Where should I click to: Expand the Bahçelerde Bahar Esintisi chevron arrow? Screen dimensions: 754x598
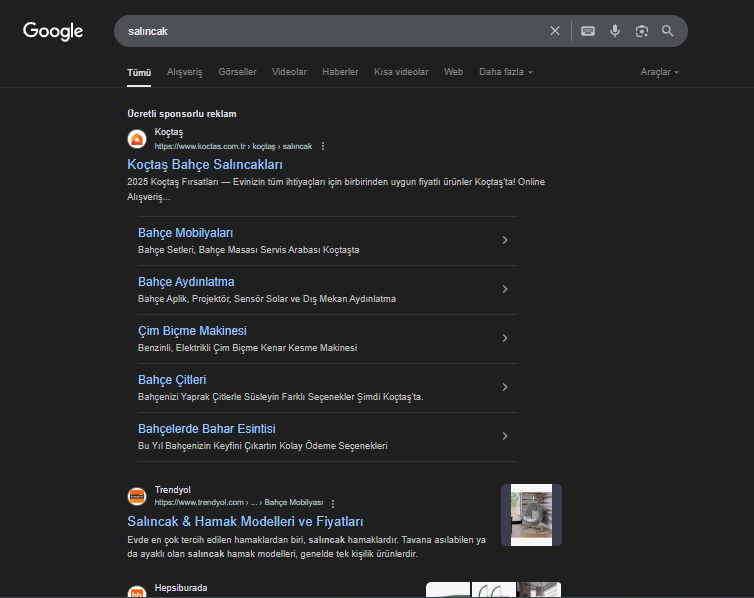pyautogui.click(x=505, y=436)
